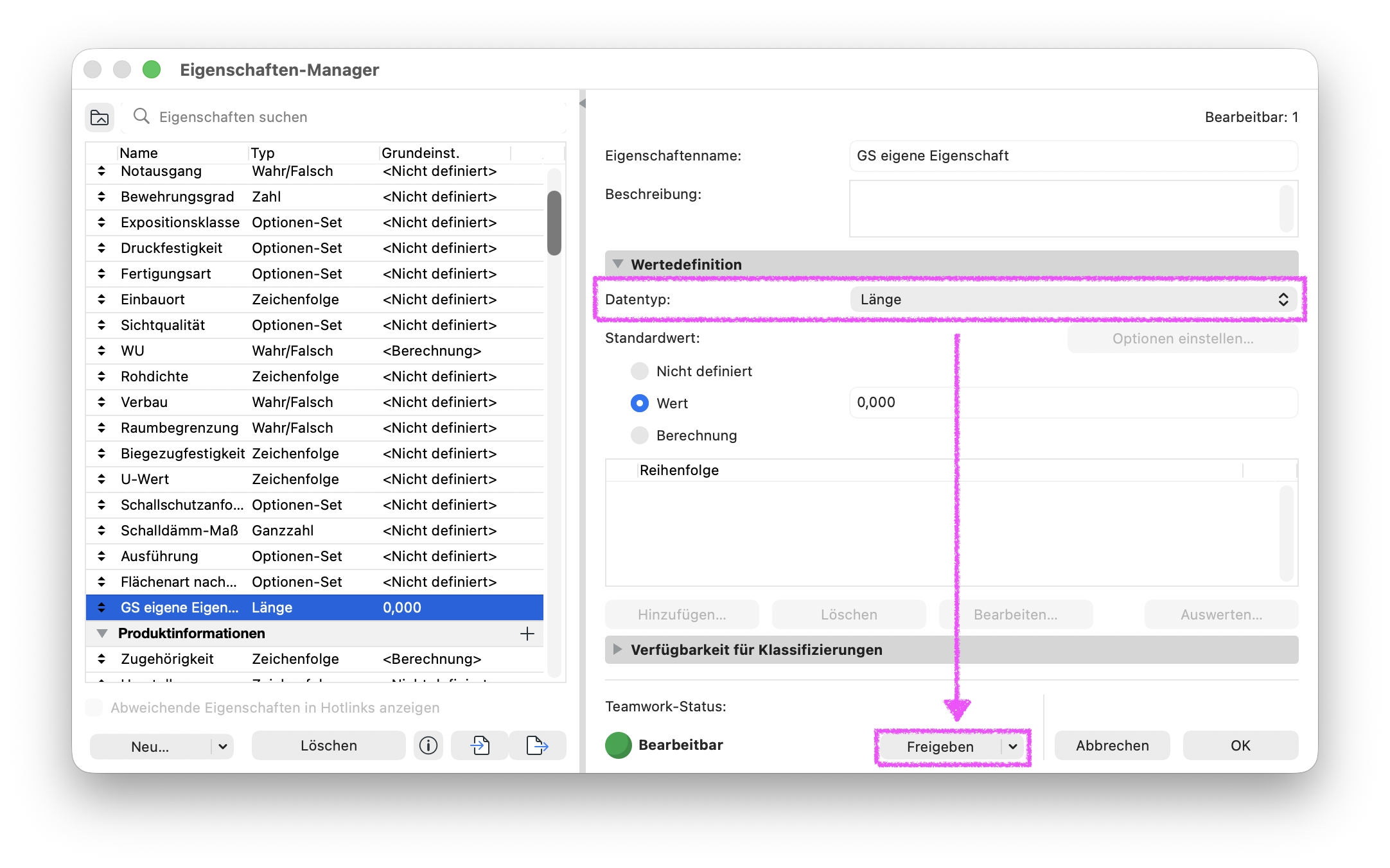This screenshot has width=1390, height=868.
Task: Open the Datentyp dropdown showing Länge
Action: [x=1073, y=300]
